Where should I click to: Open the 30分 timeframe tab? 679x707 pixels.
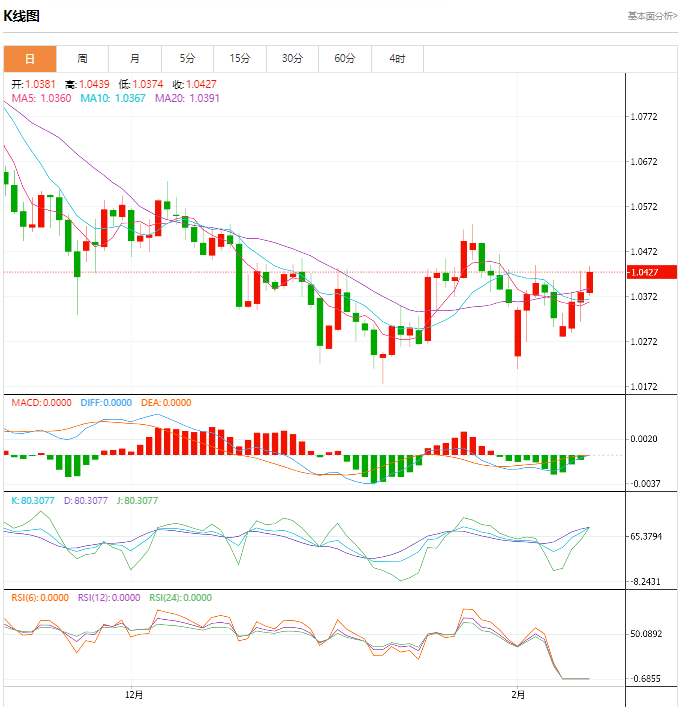pos(293,59)
